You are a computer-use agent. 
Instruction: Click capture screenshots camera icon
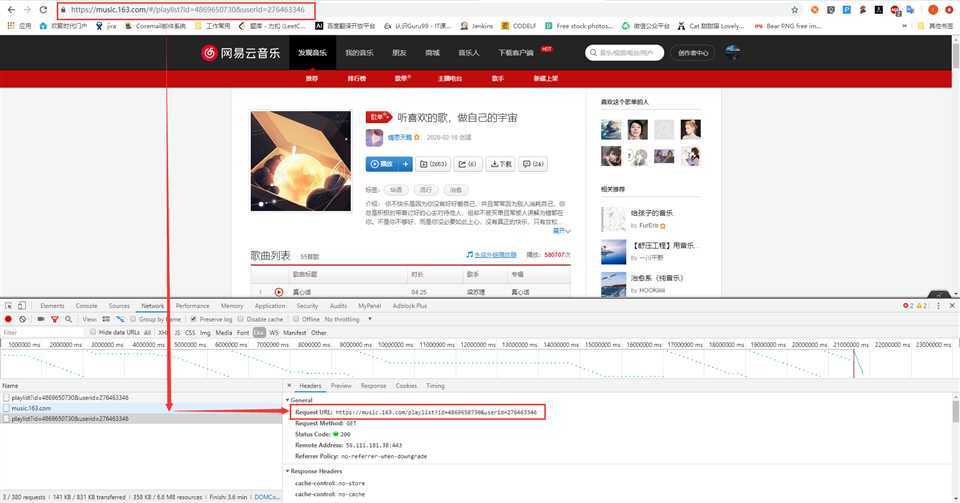[x=40, y=319]
